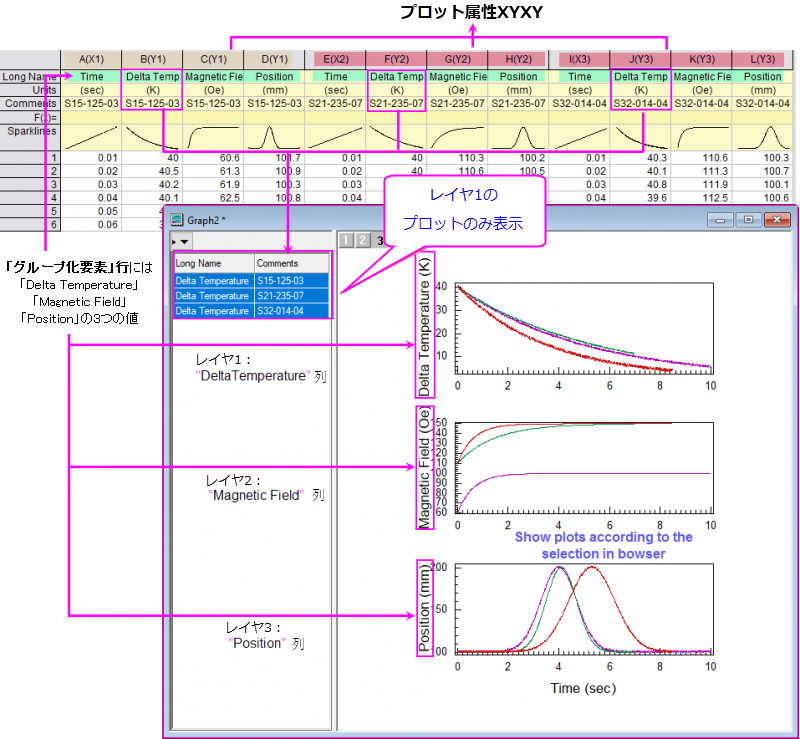Click cell value 112.5 in column K
This screenshot has height=739, width=800.
(702, 198)
